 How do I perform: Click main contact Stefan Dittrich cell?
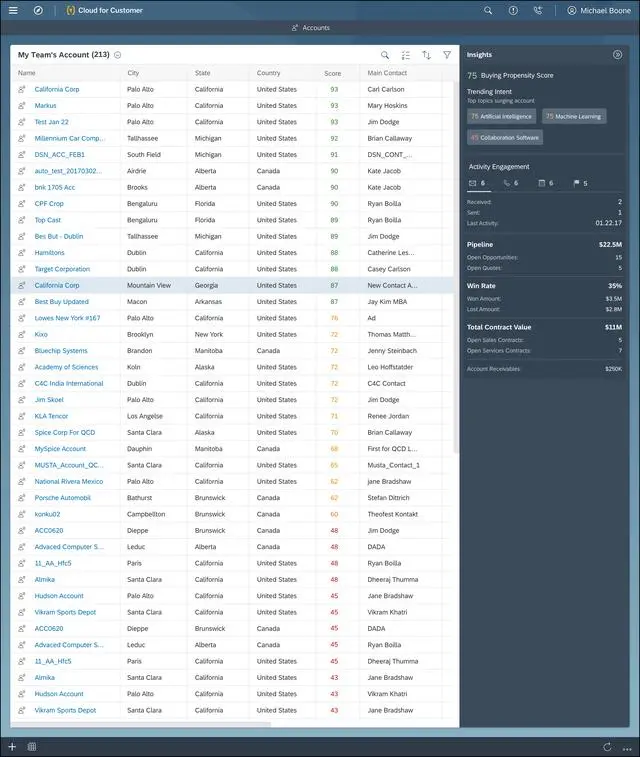click(388, 498)
